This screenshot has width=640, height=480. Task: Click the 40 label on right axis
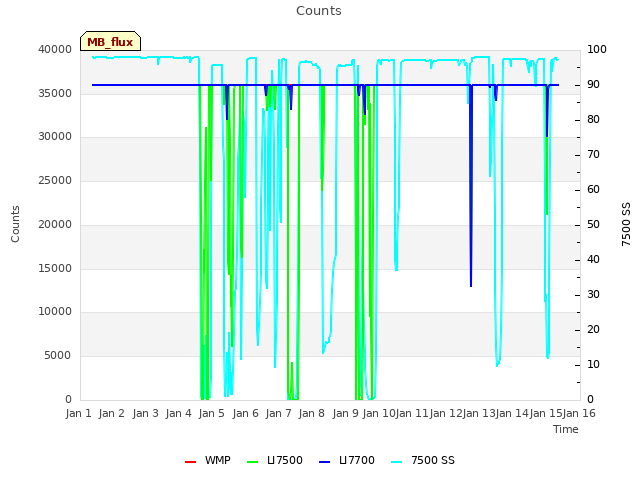(x=593, y=259)
